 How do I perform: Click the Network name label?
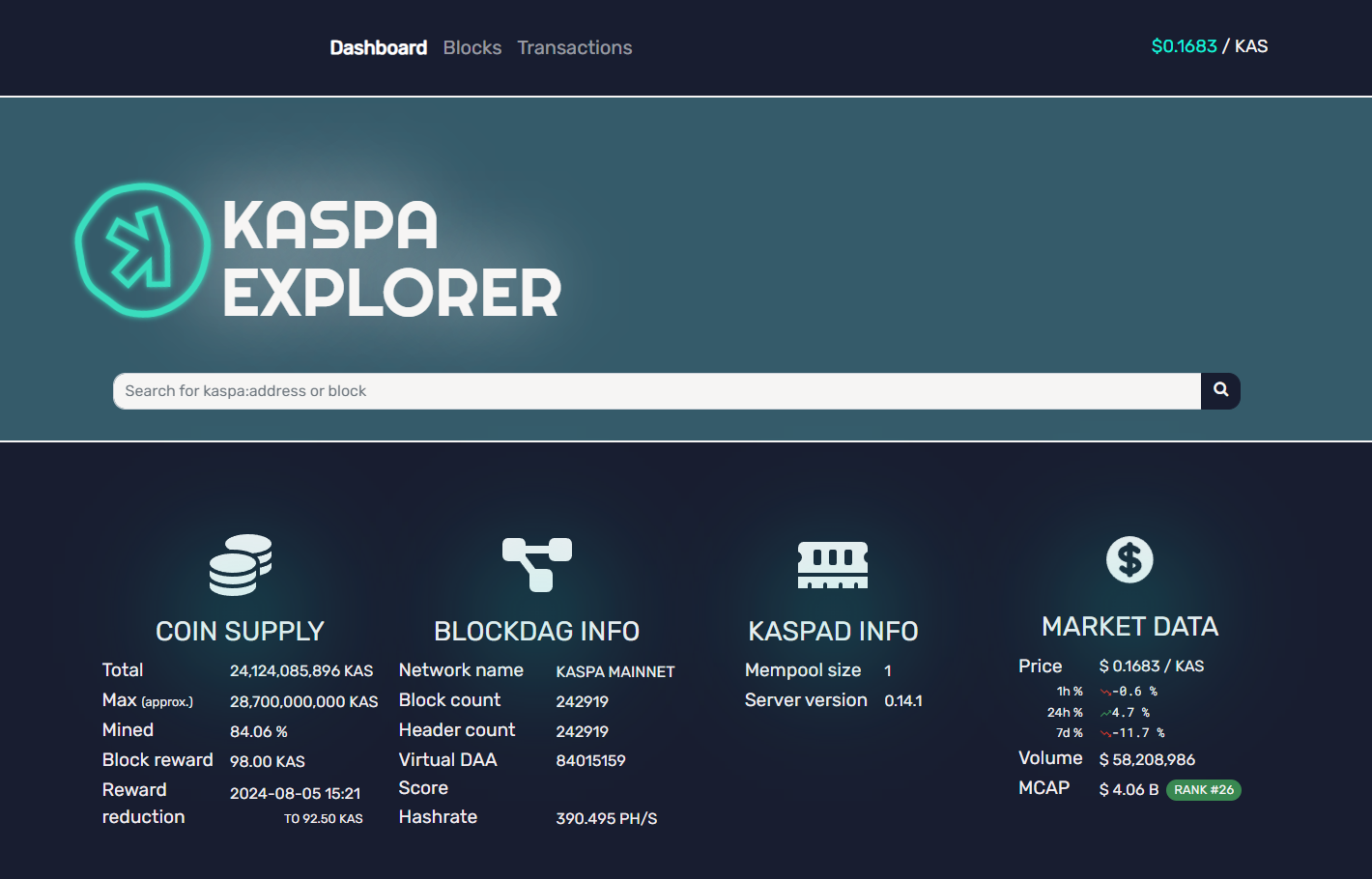(461, 670)
